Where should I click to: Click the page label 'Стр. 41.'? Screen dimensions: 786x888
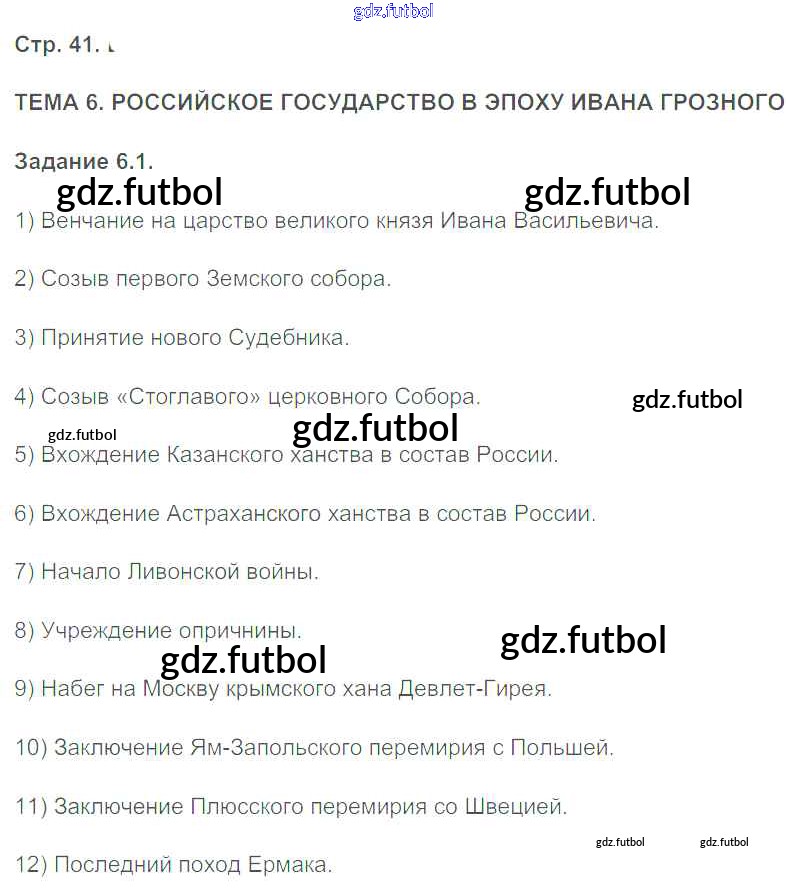point(57,45)
